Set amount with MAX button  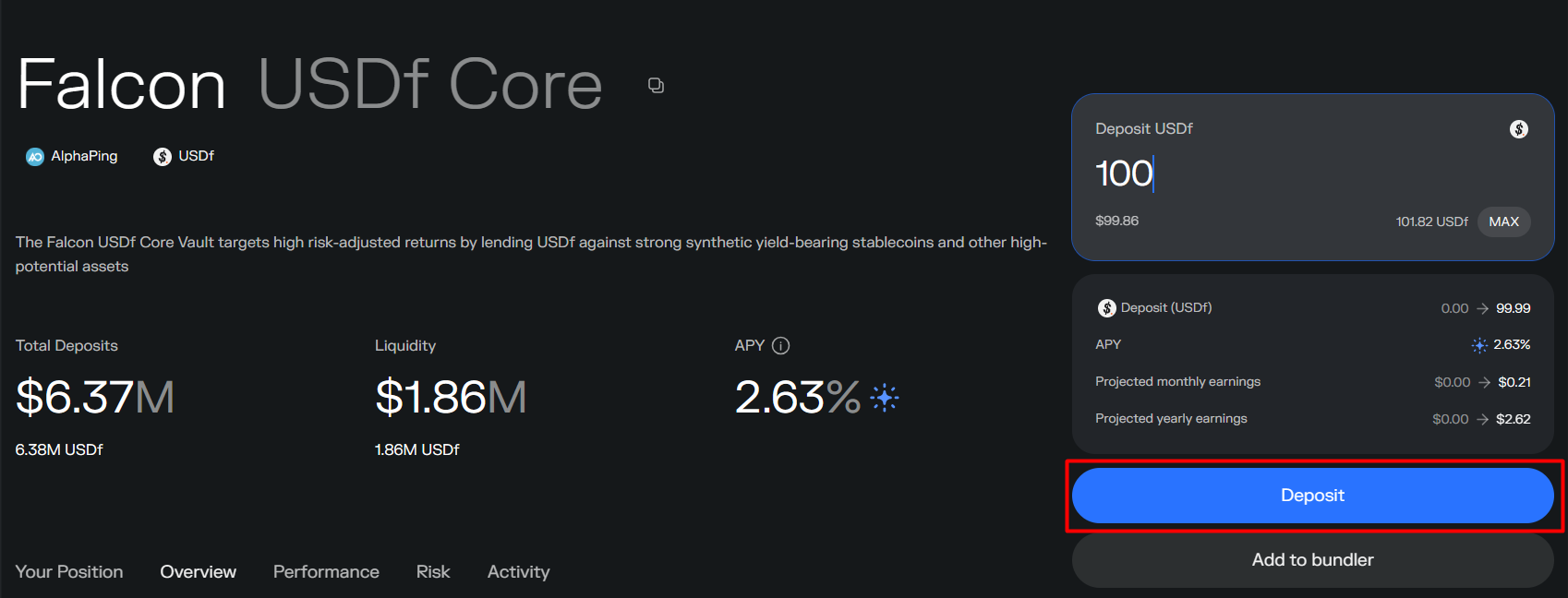pyautogui.click(x=1503, y=221)
